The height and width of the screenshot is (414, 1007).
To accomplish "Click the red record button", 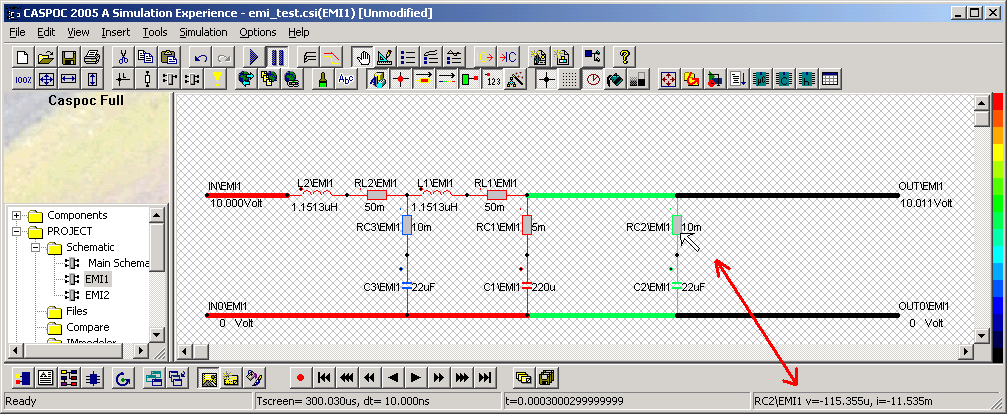I will click(300, 377).
